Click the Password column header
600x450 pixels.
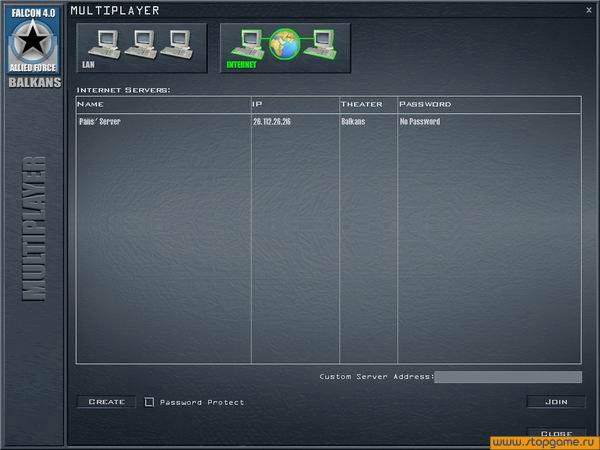(x=425, y=104)
